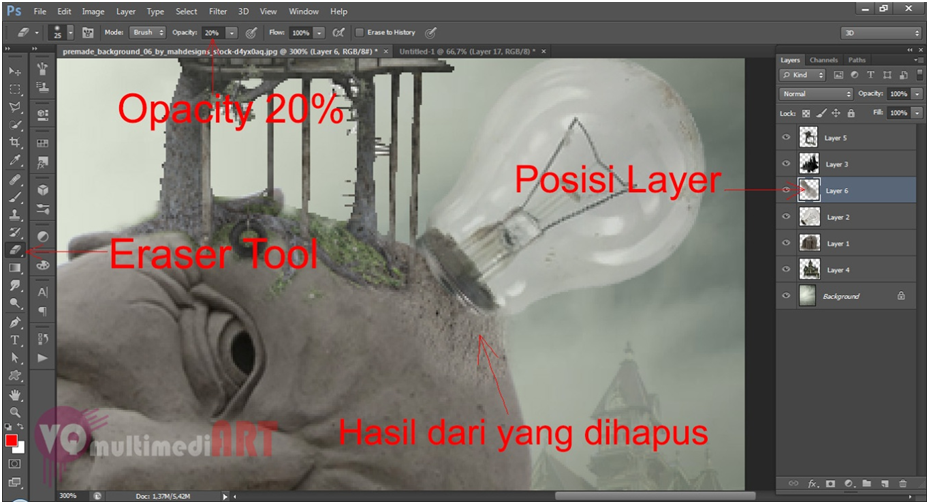The height and width of the screenshot is (504, 929).
Task: Select Layer 4 row
Action: click(846, 269)
